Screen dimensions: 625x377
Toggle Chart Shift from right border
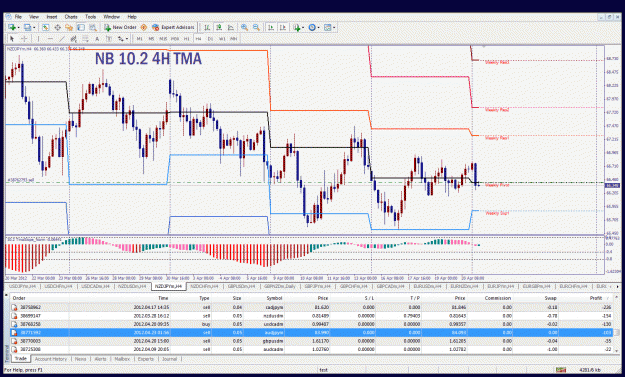(283, 27)
